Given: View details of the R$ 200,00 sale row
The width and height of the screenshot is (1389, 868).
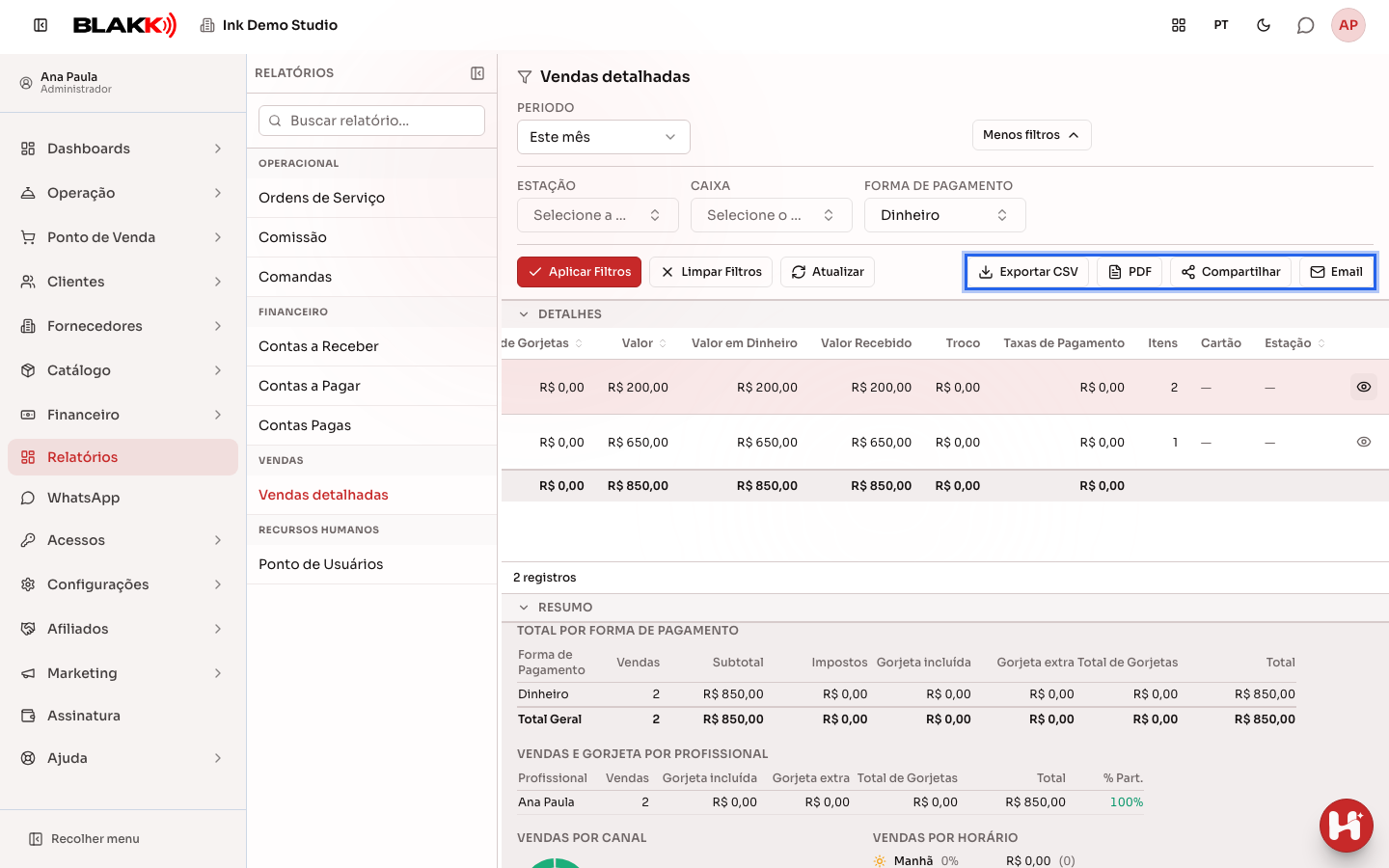Looking at the screenshot, I should [1364, 387].
